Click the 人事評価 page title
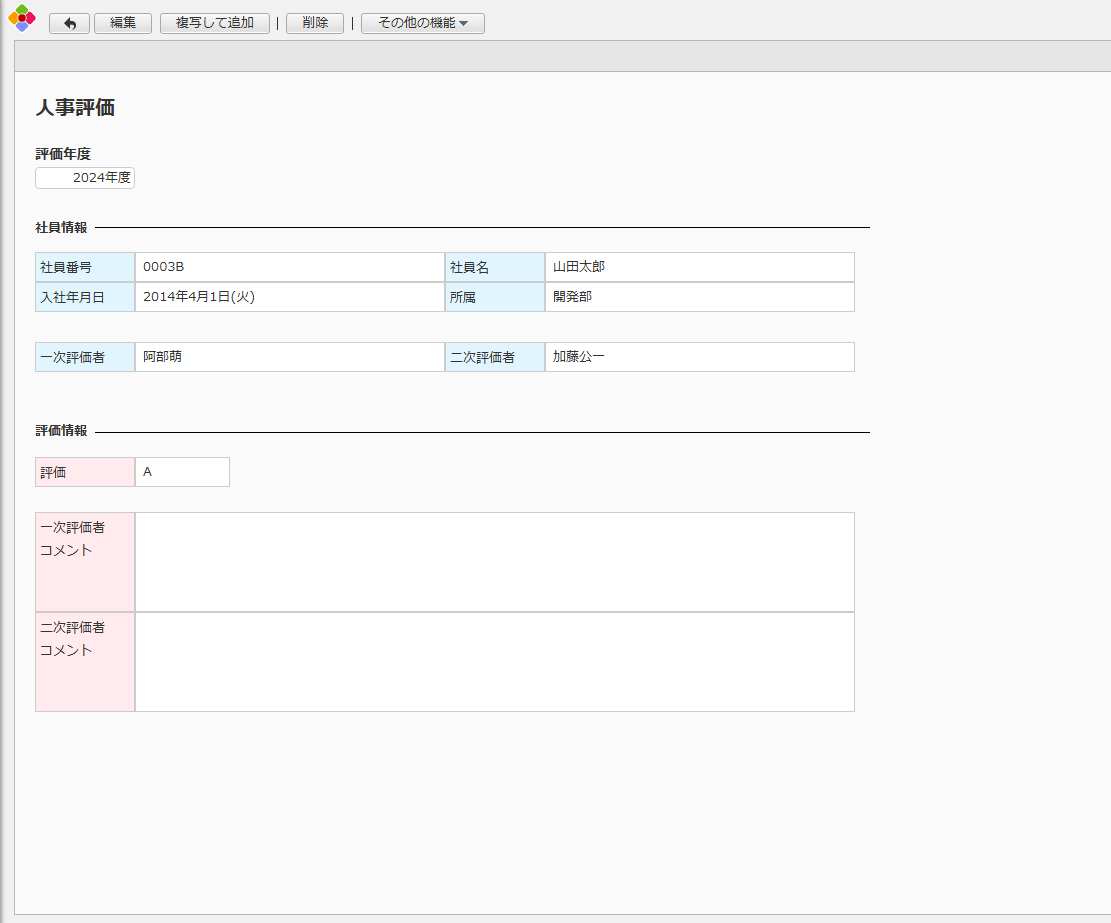The width and height of the screenshot is (1111, 923). point(75,108)
